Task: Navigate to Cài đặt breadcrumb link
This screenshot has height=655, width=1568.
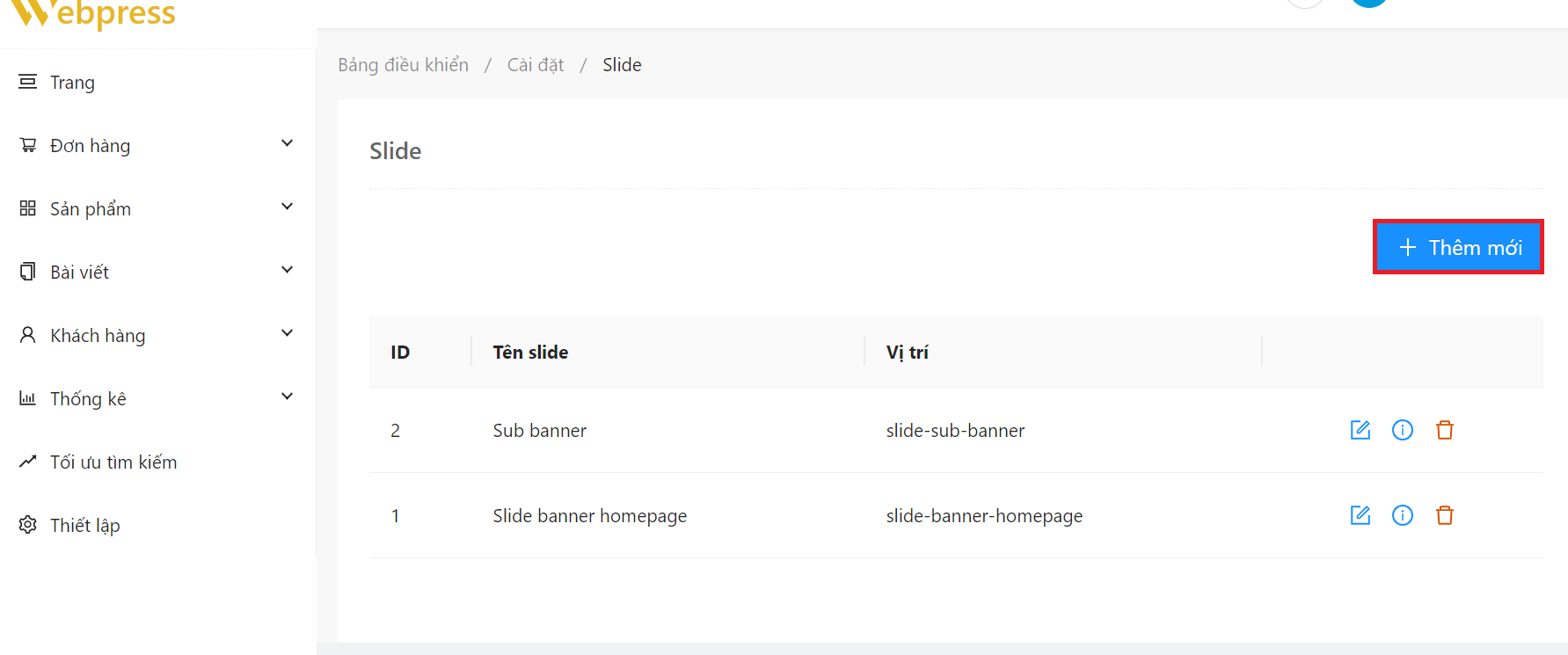Action: point(535,65)
